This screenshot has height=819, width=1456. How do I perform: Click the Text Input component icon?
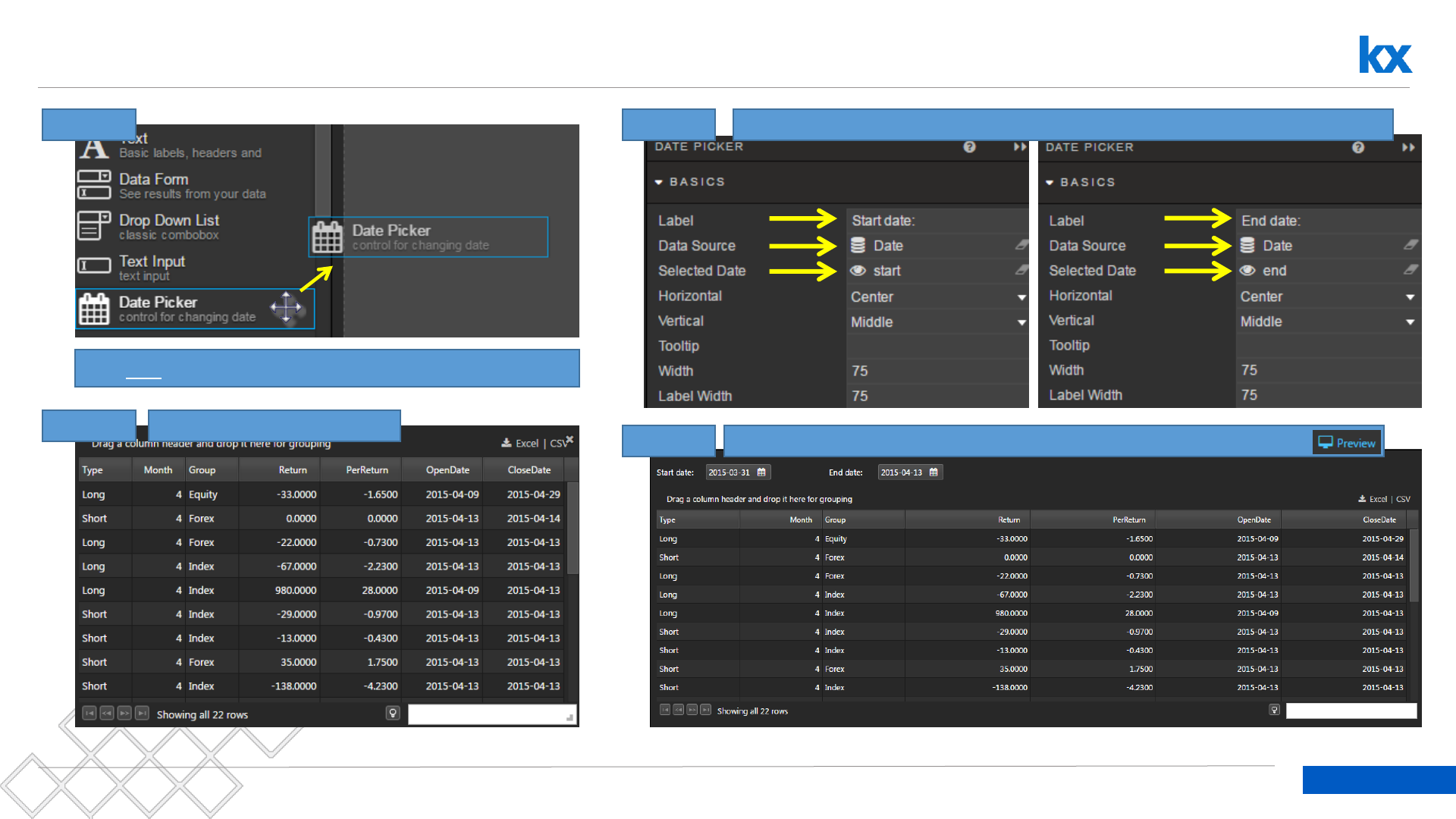(94, 266)
